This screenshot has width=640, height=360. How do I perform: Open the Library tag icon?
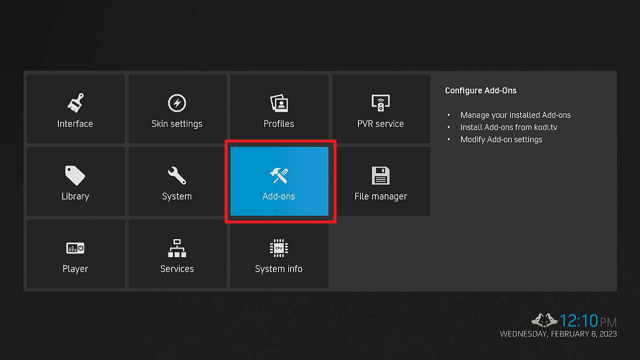click(x=75, y=176)
